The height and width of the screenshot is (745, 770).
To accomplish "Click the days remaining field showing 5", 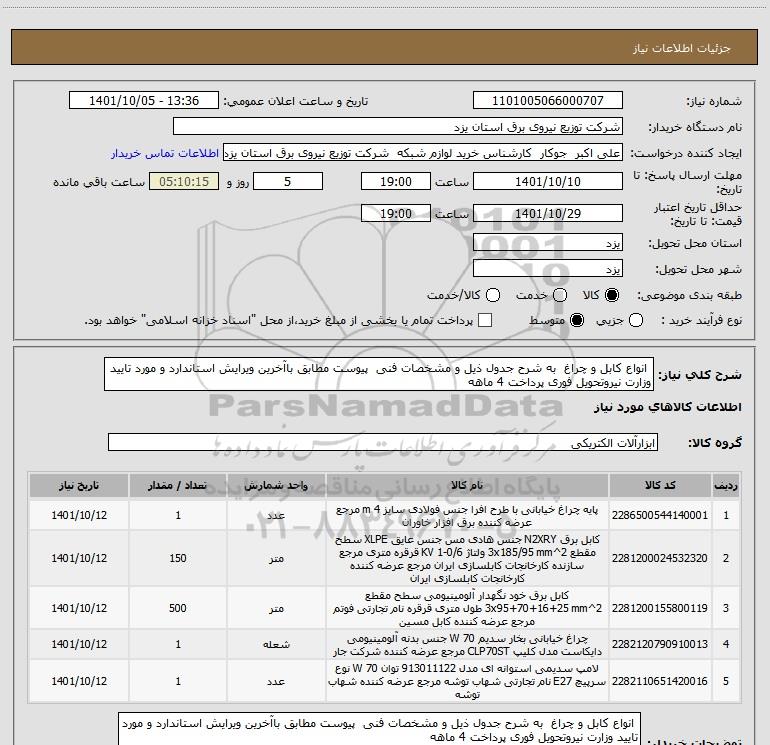I will pos(288,181).
